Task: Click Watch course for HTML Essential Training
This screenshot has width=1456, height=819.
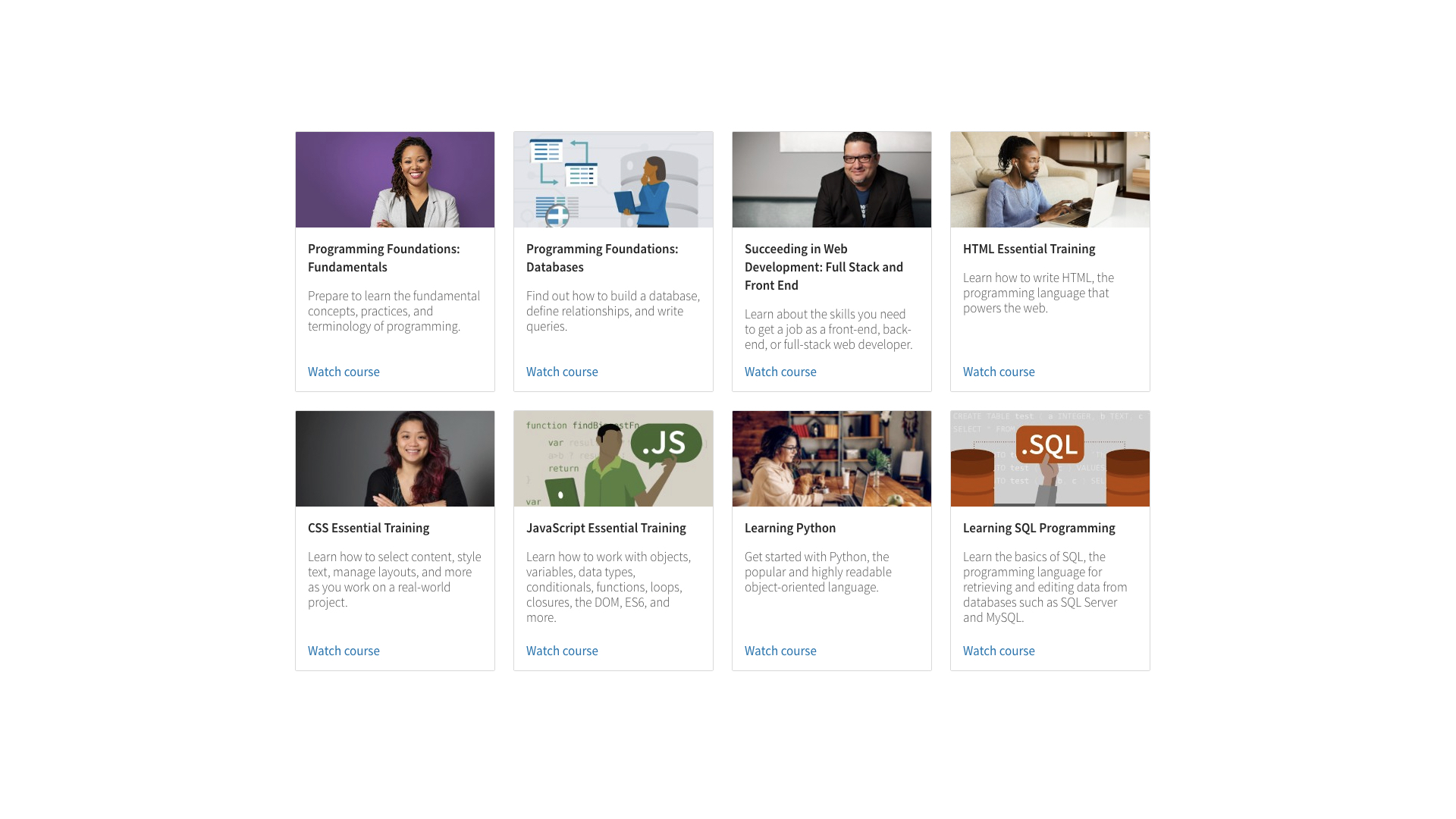Action: point(999,372)
